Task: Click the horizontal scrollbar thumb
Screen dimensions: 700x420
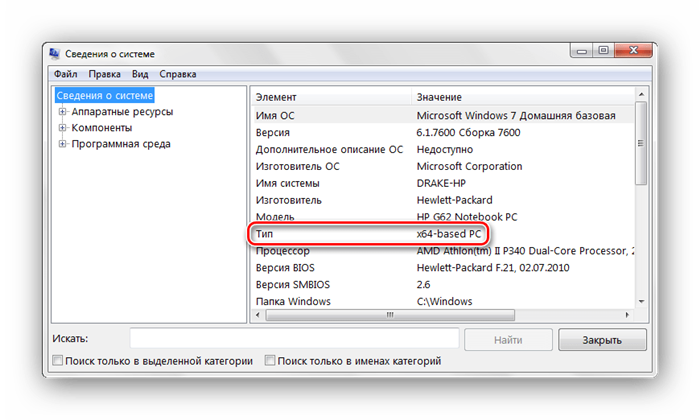Action: point(390,315)
